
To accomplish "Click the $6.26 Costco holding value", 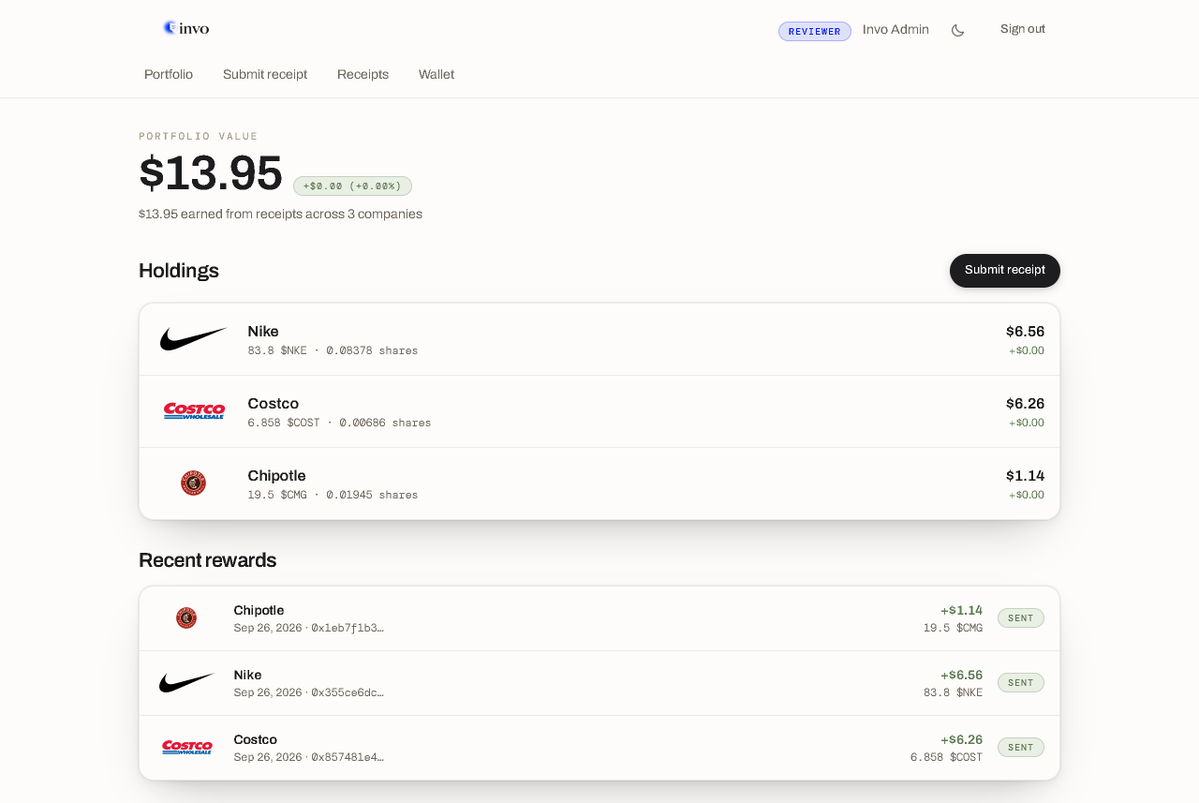I will click(x=1025, y=403).
